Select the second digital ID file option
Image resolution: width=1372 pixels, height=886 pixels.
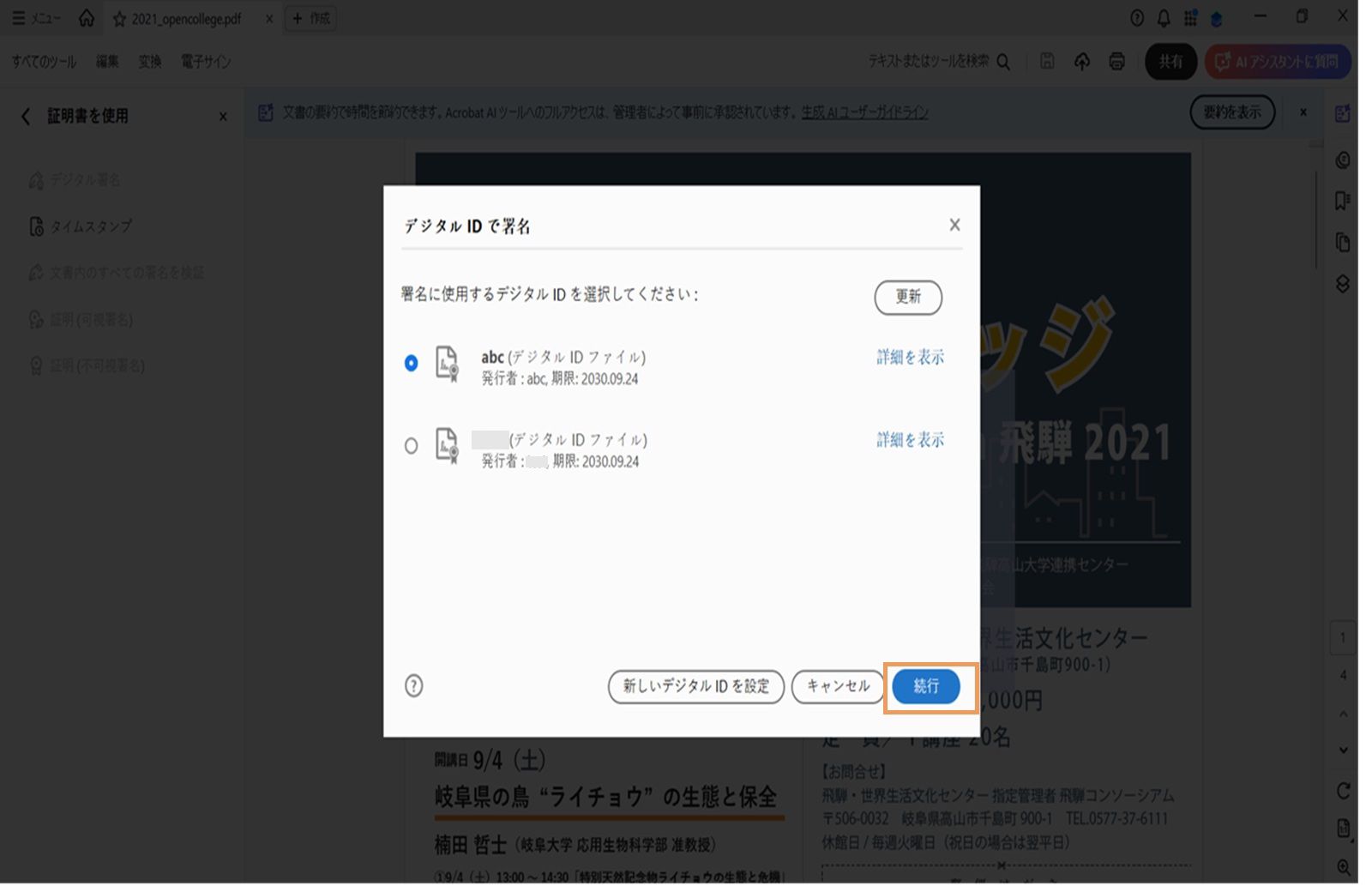pos(412,446)
